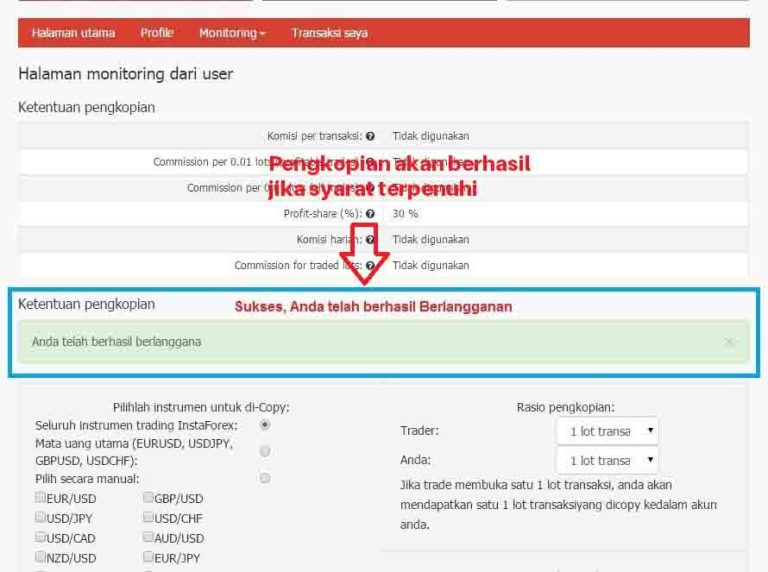Select Mata uang utama radio option
The height and width of the screenshot is (572, 768).
(265, 451)
